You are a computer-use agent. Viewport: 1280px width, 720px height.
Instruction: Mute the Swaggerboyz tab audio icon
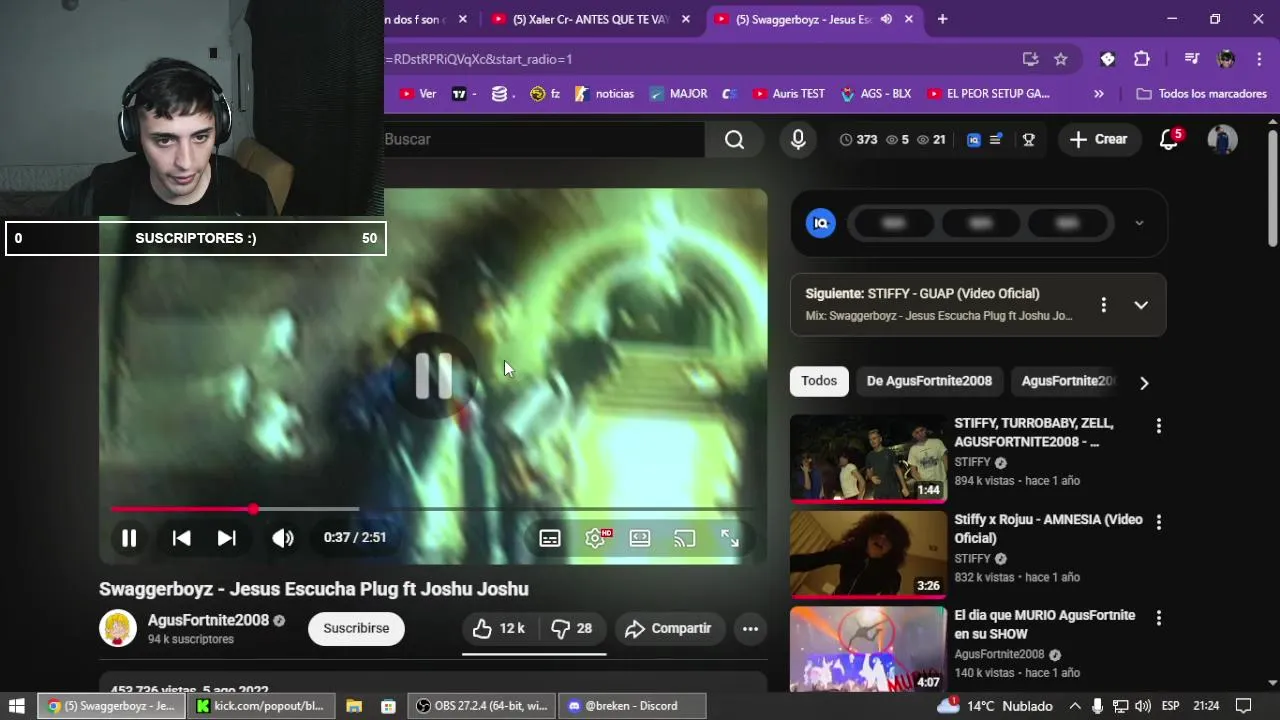(886, 19)
